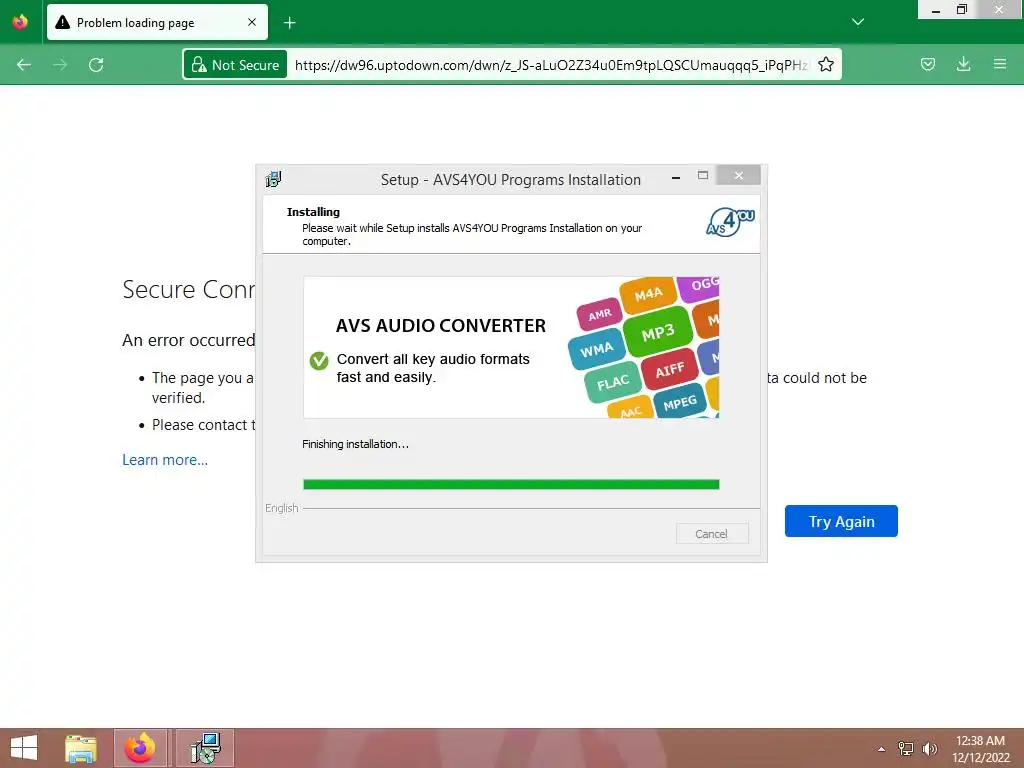Click the taskbar clock showing 12:38 AM

[x=980, y=748]
